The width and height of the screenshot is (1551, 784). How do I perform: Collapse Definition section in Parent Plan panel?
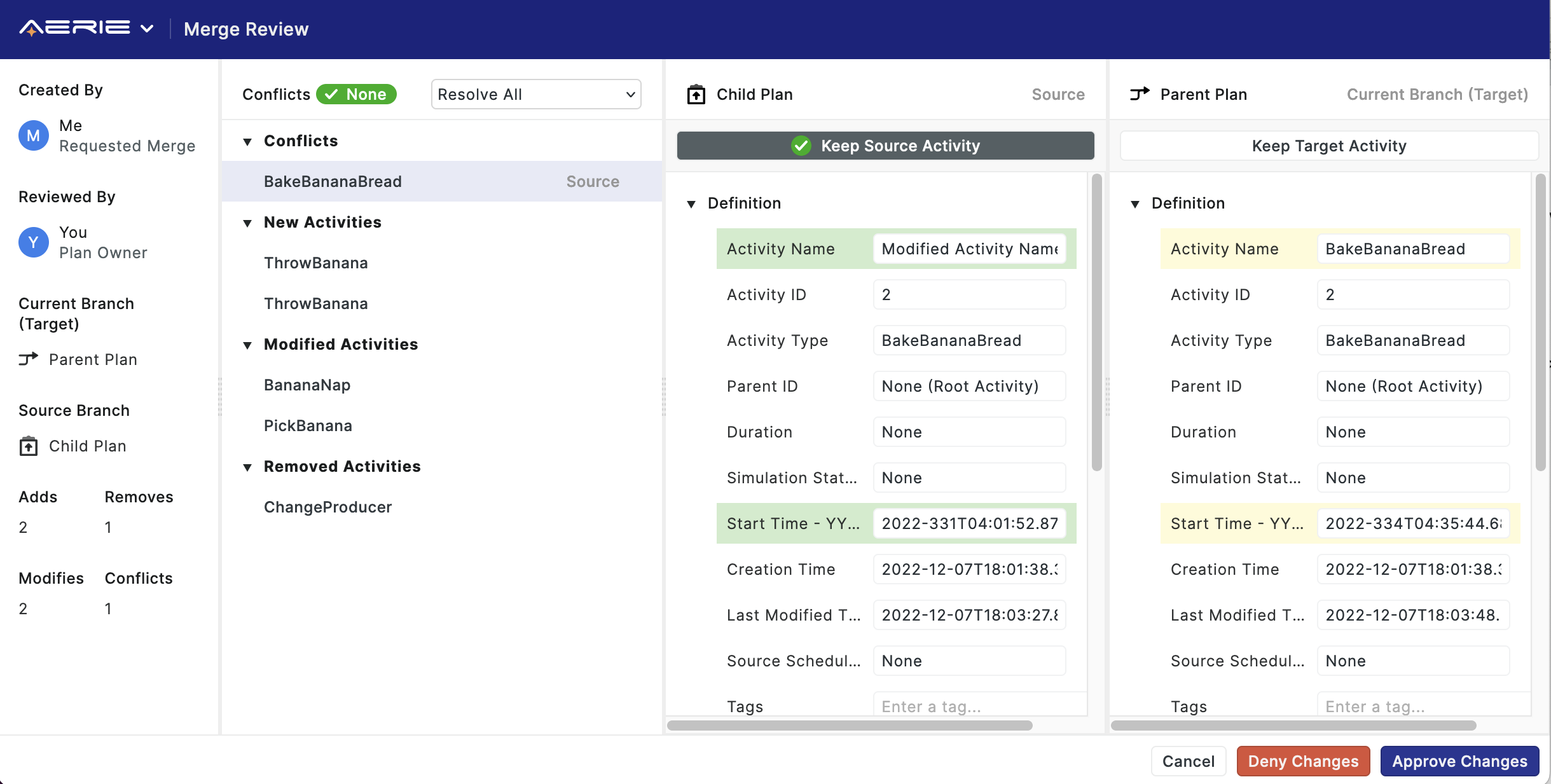[x=1135, y=203]
